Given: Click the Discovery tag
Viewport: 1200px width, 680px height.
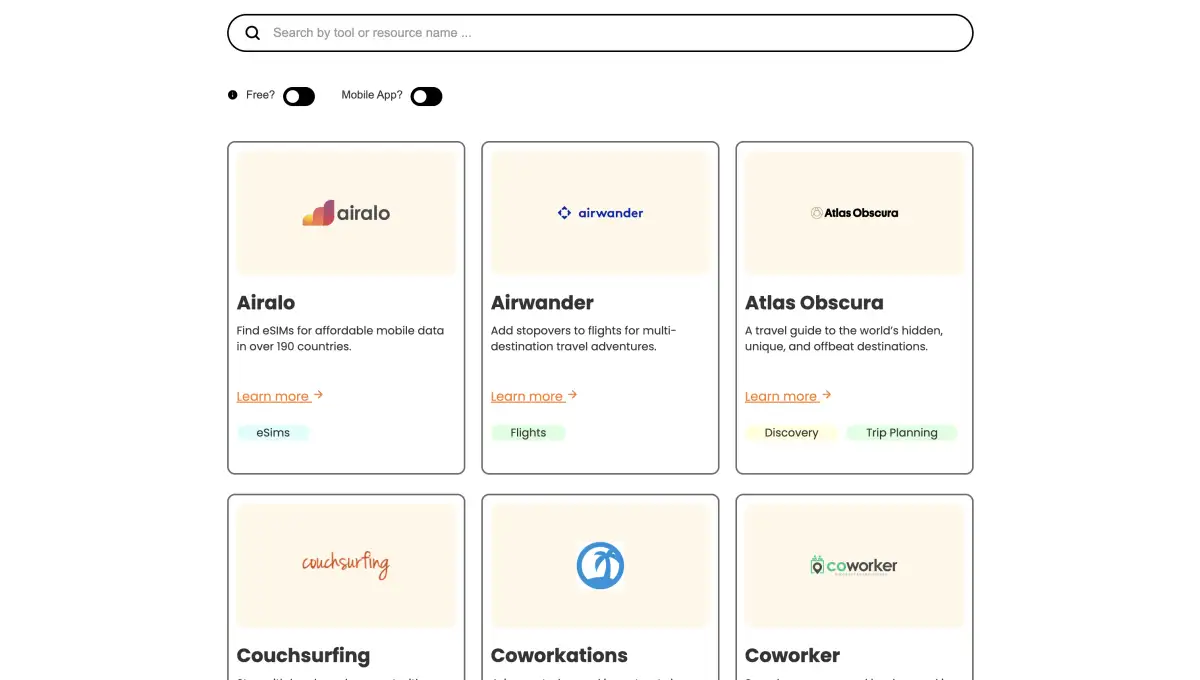Looking at the screenshot, I should (x=791, y=433).
